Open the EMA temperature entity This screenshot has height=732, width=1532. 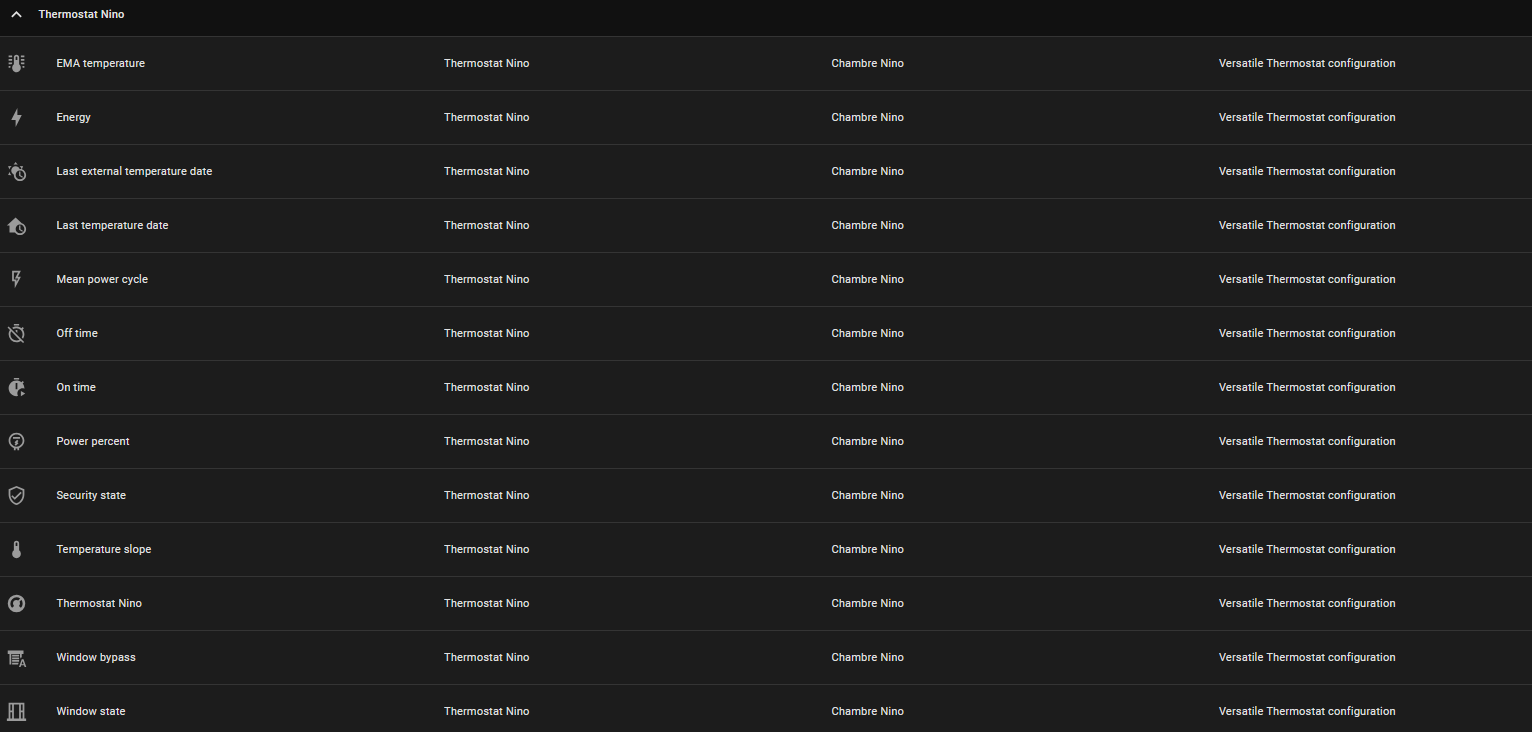point(101,63)
